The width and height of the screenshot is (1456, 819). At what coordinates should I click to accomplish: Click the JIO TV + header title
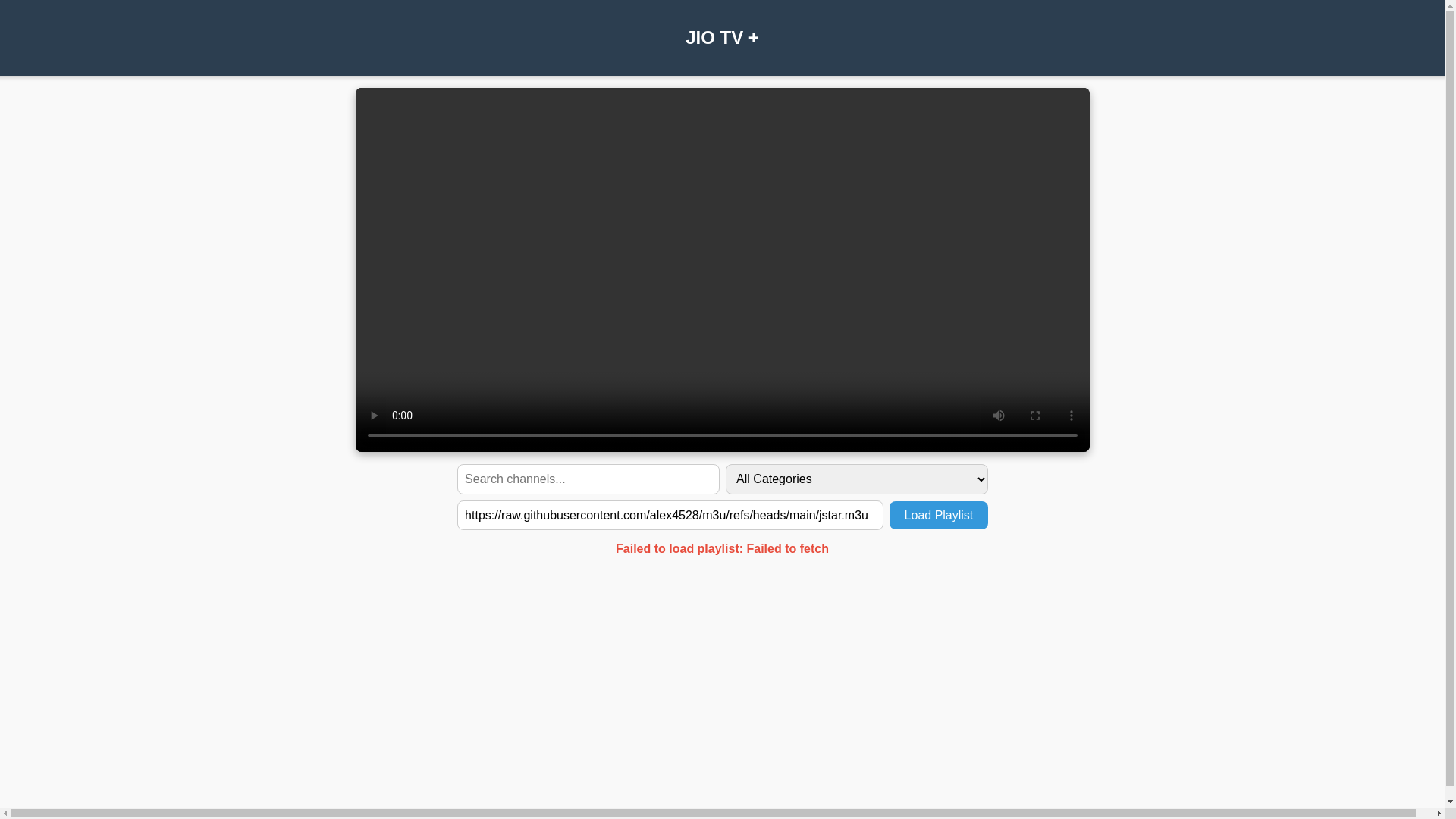tap(722, 38)
